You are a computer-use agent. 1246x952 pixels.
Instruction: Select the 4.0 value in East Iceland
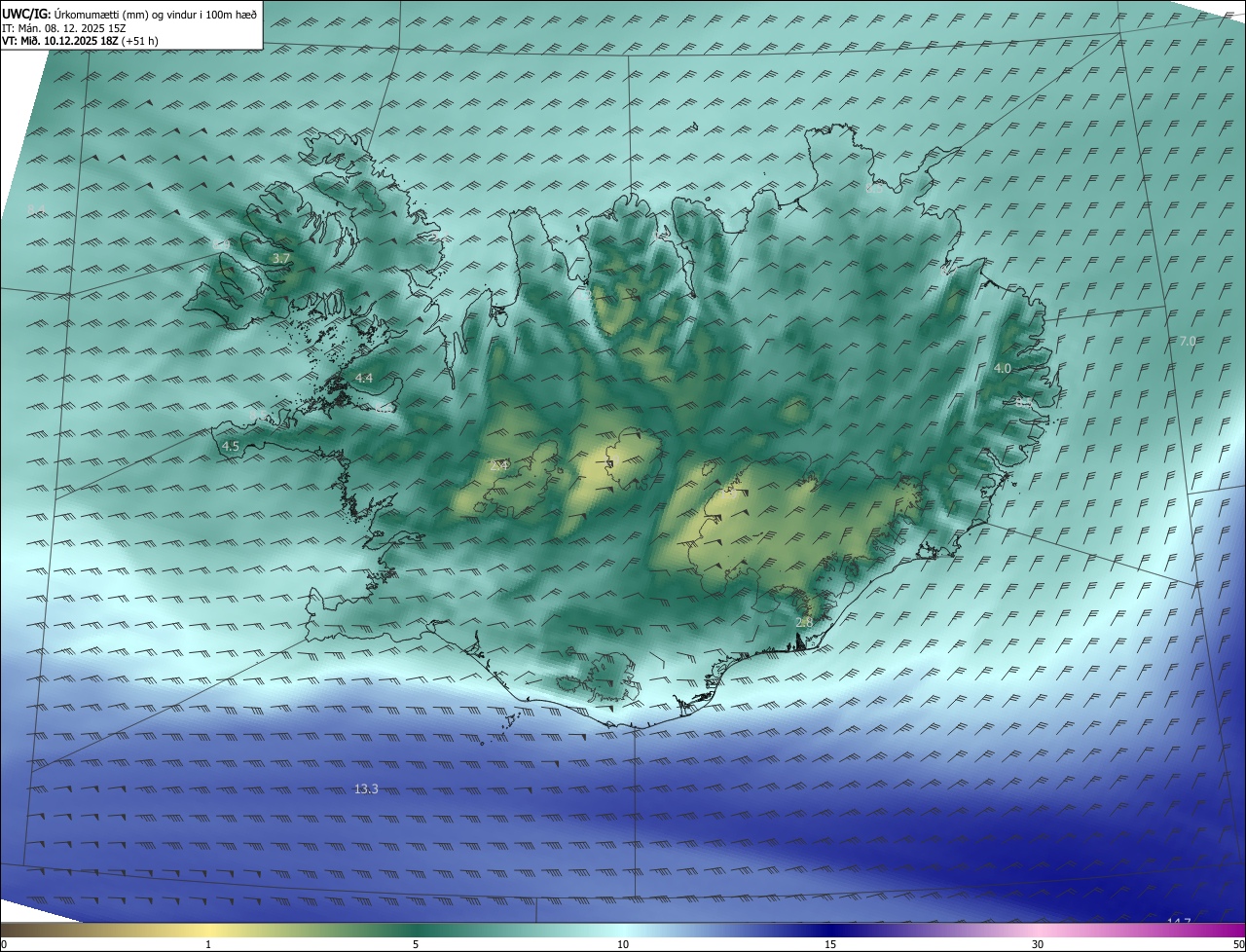1003,369
